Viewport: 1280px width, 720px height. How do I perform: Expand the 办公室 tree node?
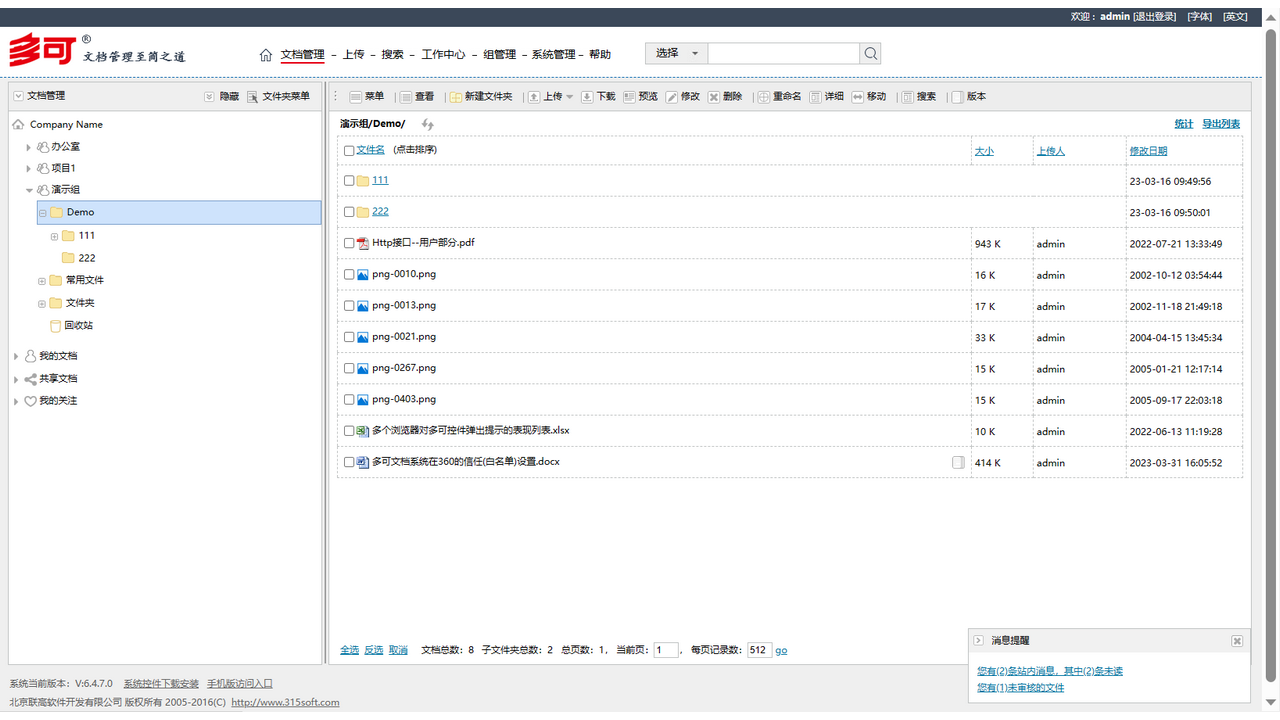(x=29, y=147)
